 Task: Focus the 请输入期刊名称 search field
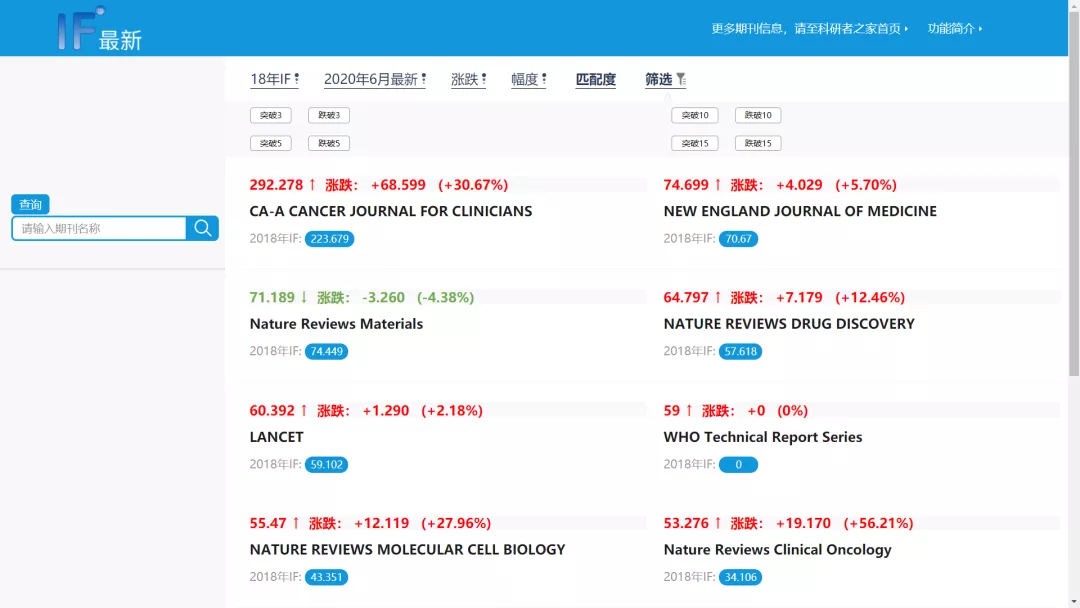(x=99, y=228)
